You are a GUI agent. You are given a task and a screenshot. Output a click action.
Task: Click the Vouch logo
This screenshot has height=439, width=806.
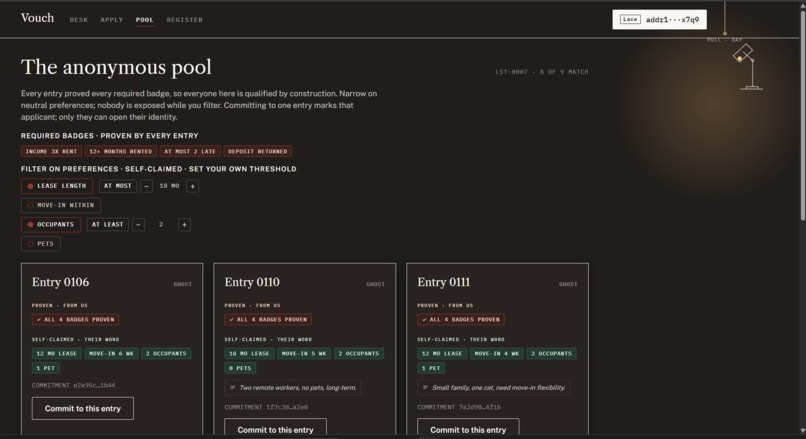point(37,18)
